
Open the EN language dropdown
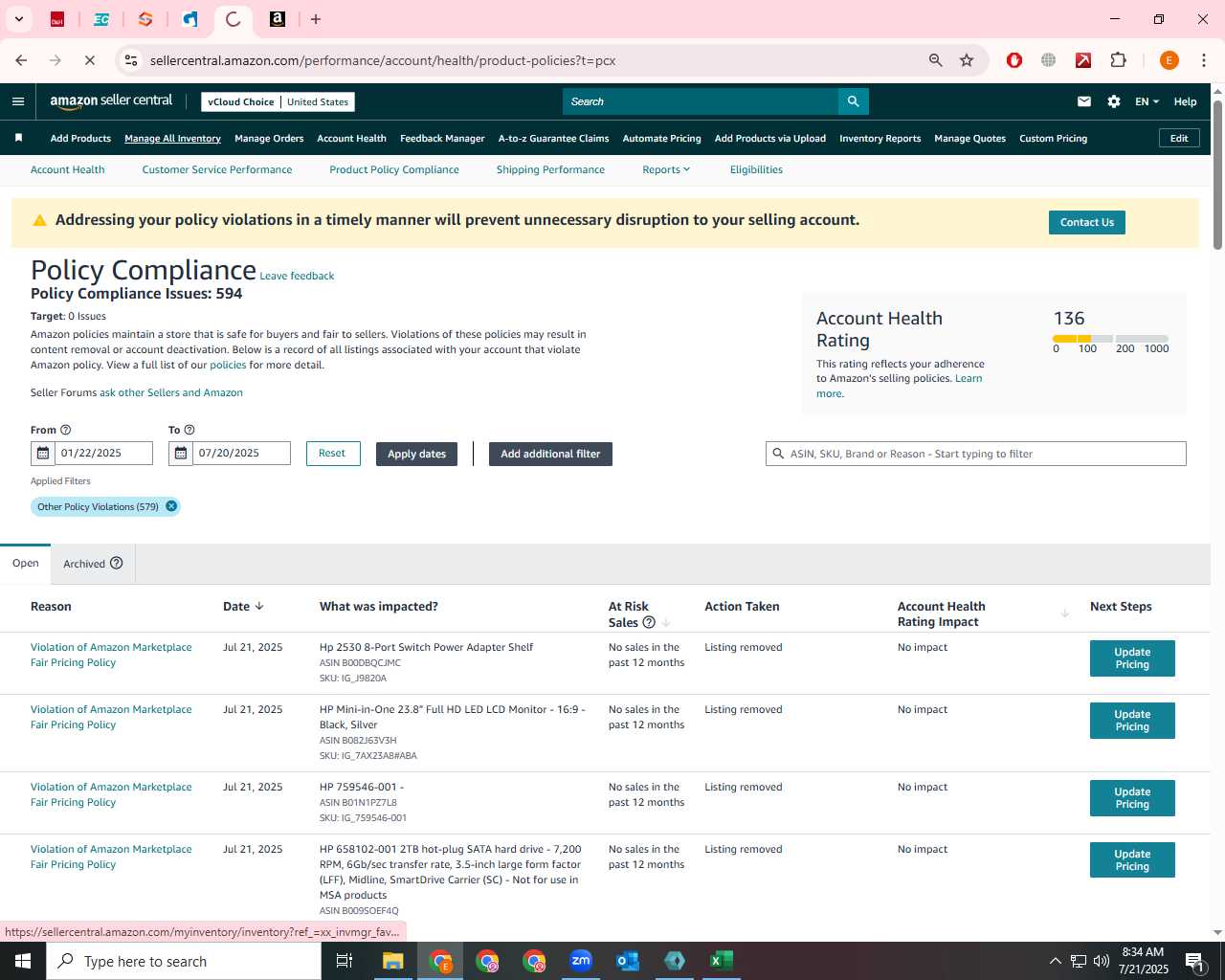(x=1147, y=101)
